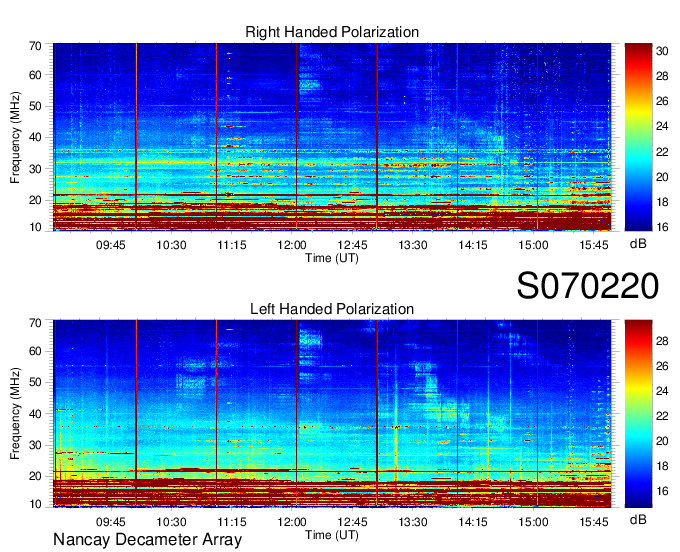
Task: Click the 15:00 time tick under Left Handed plot
Action: [533, 522]
